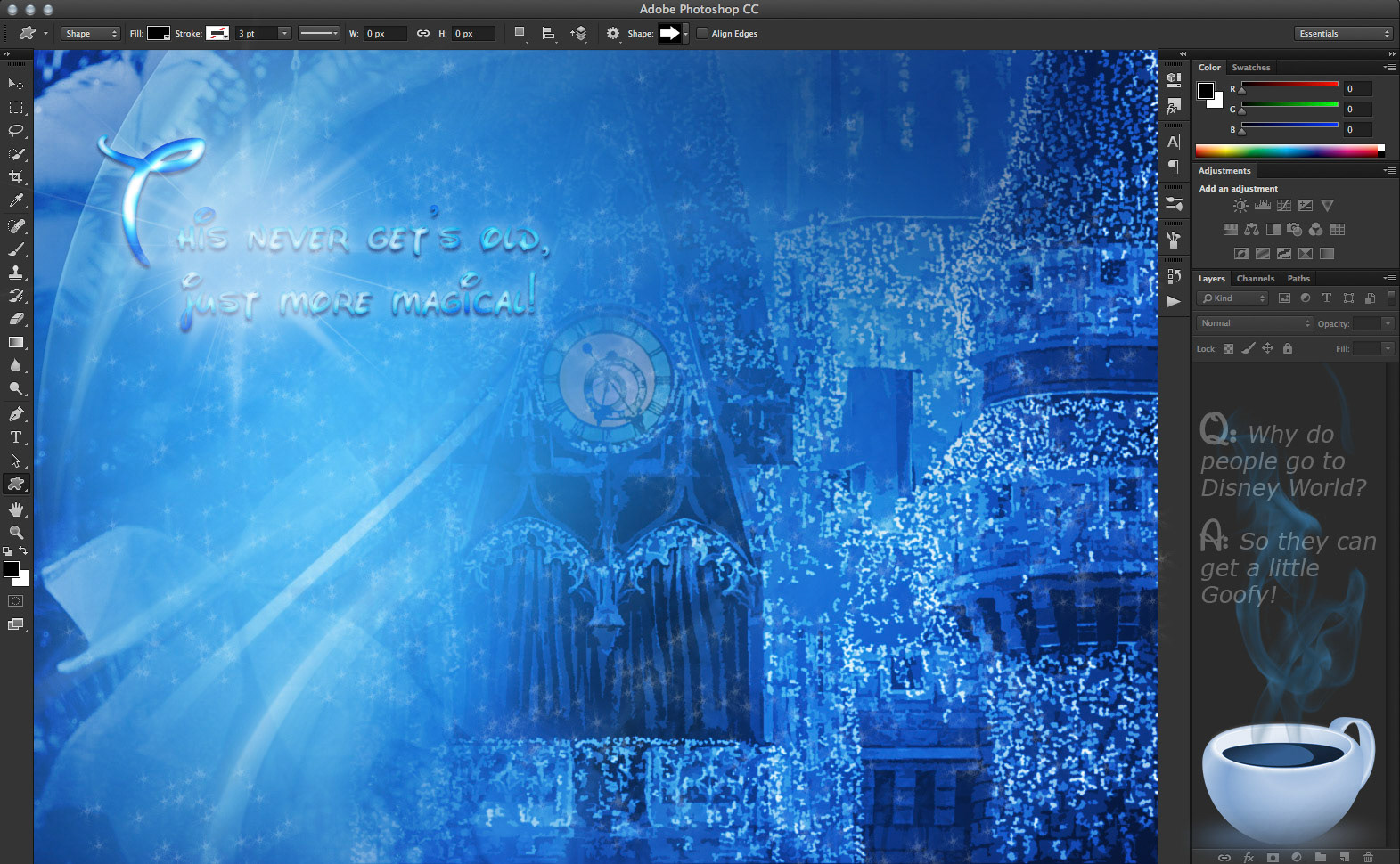Select the Type tool
1400x864 pixels.
pos(16,437)
